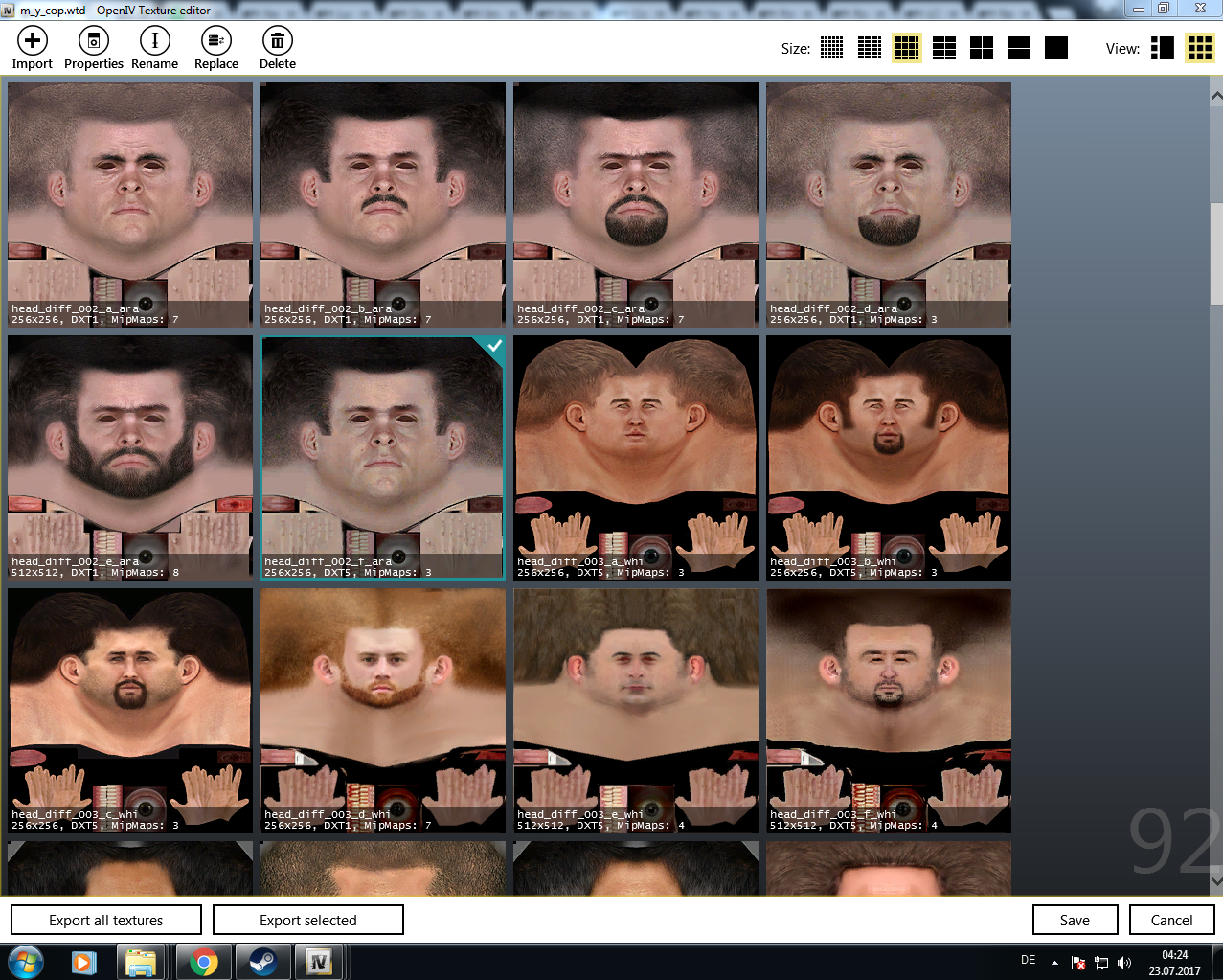
Task: Show hidden system tray icons
Action: (x=1054, y=963)
